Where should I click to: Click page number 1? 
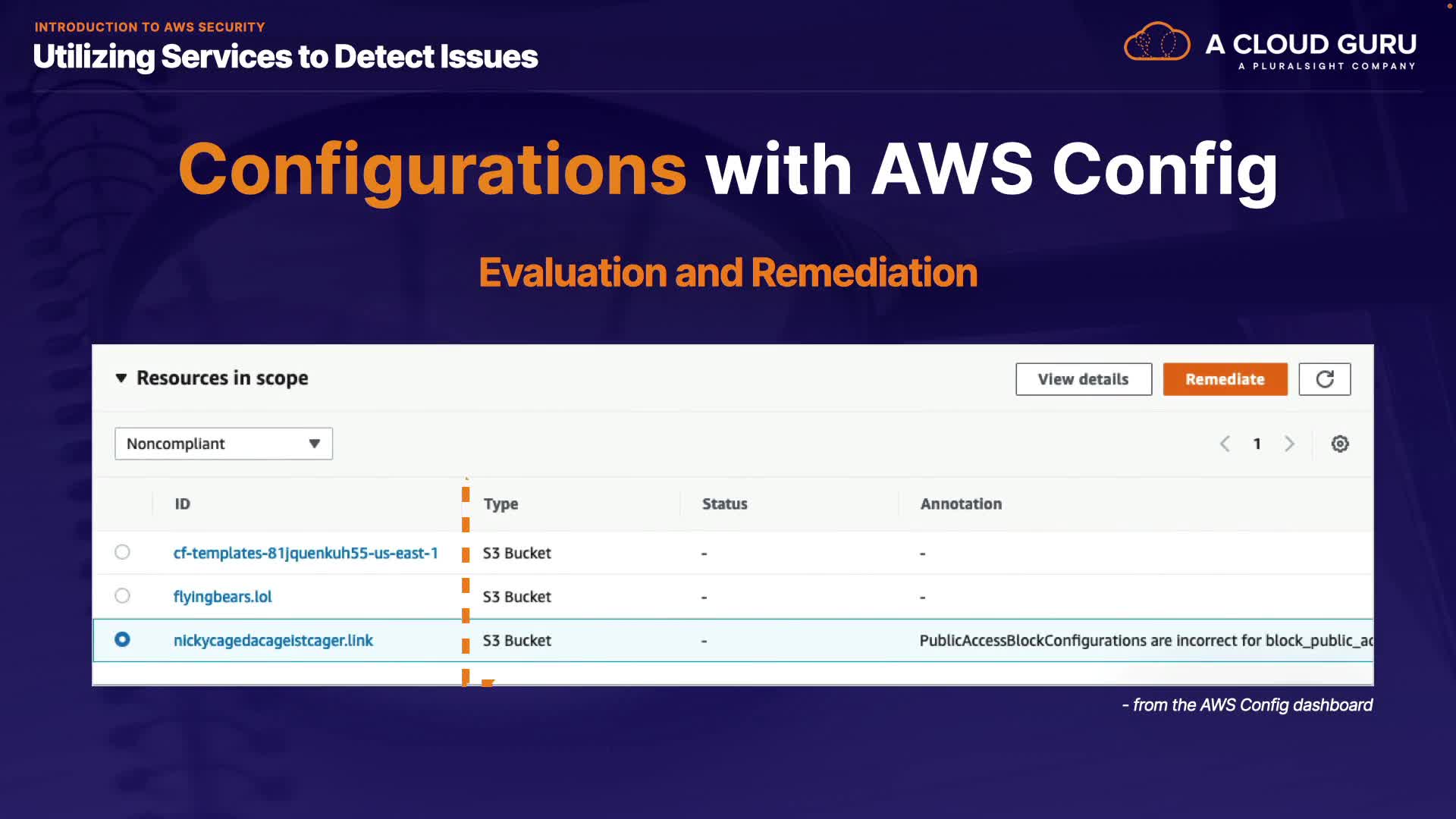click(1257, 444)
